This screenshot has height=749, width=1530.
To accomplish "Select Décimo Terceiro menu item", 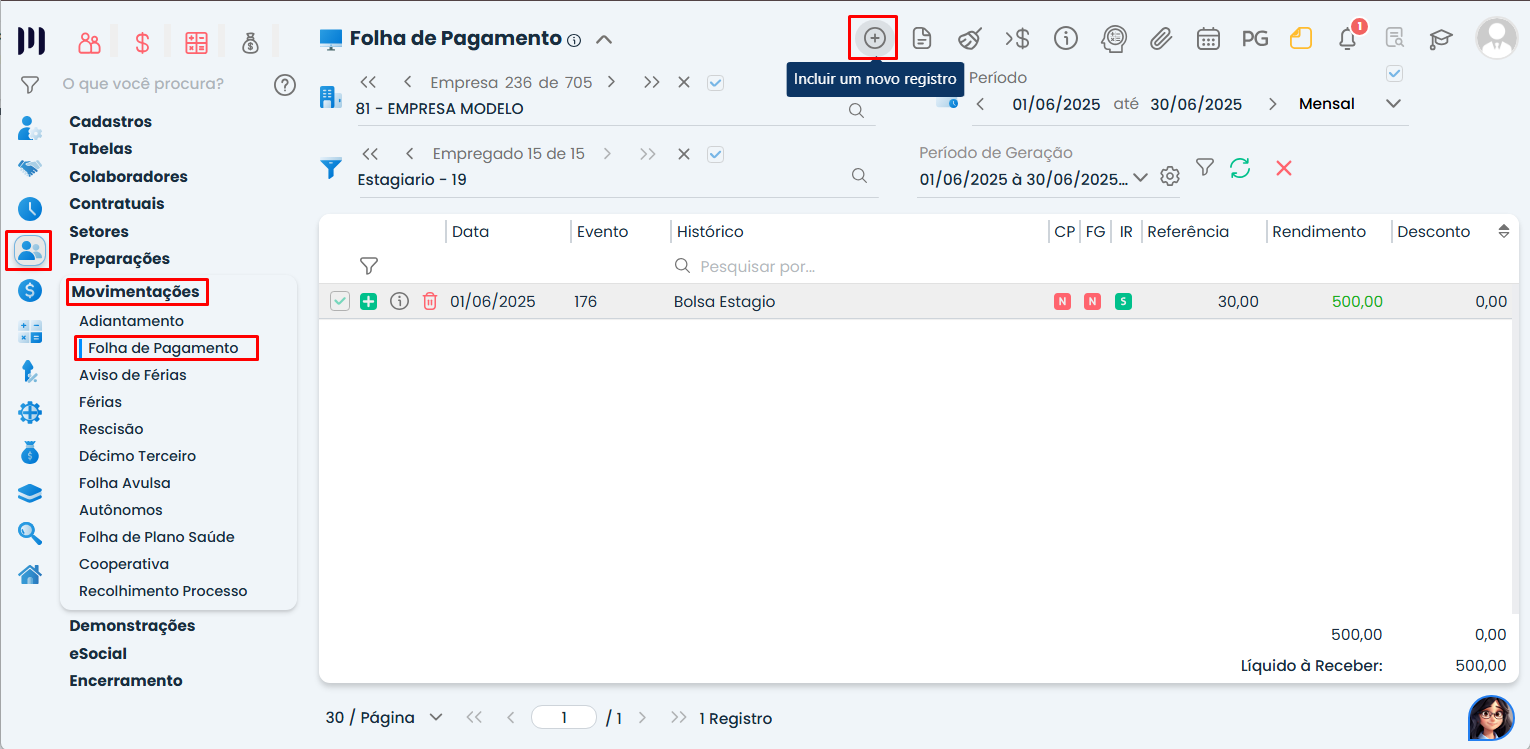I will 137,456.
